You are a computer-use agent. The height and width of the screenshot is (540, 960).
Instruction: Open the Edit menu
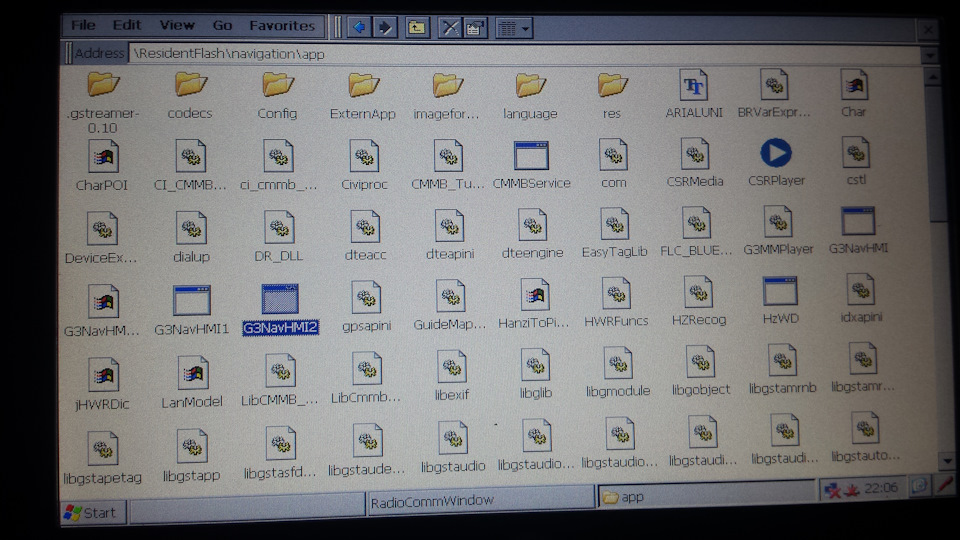[x=127, y=25]
